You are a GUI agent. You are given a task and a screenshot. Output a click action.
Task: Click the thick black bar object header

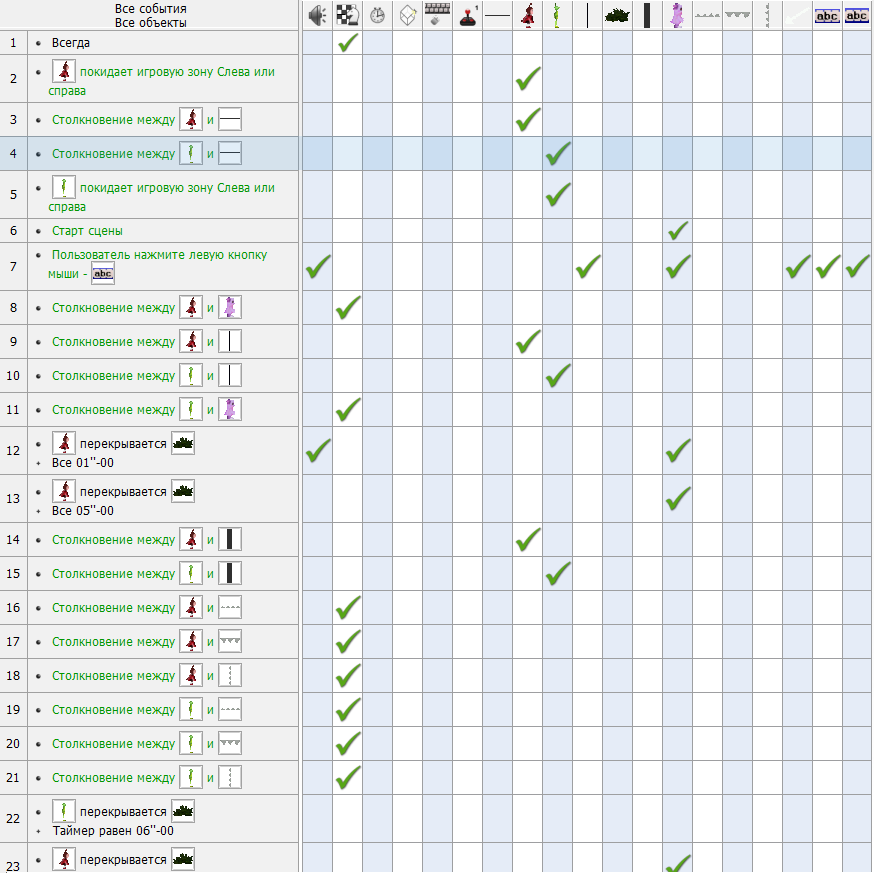click(647, 15)
